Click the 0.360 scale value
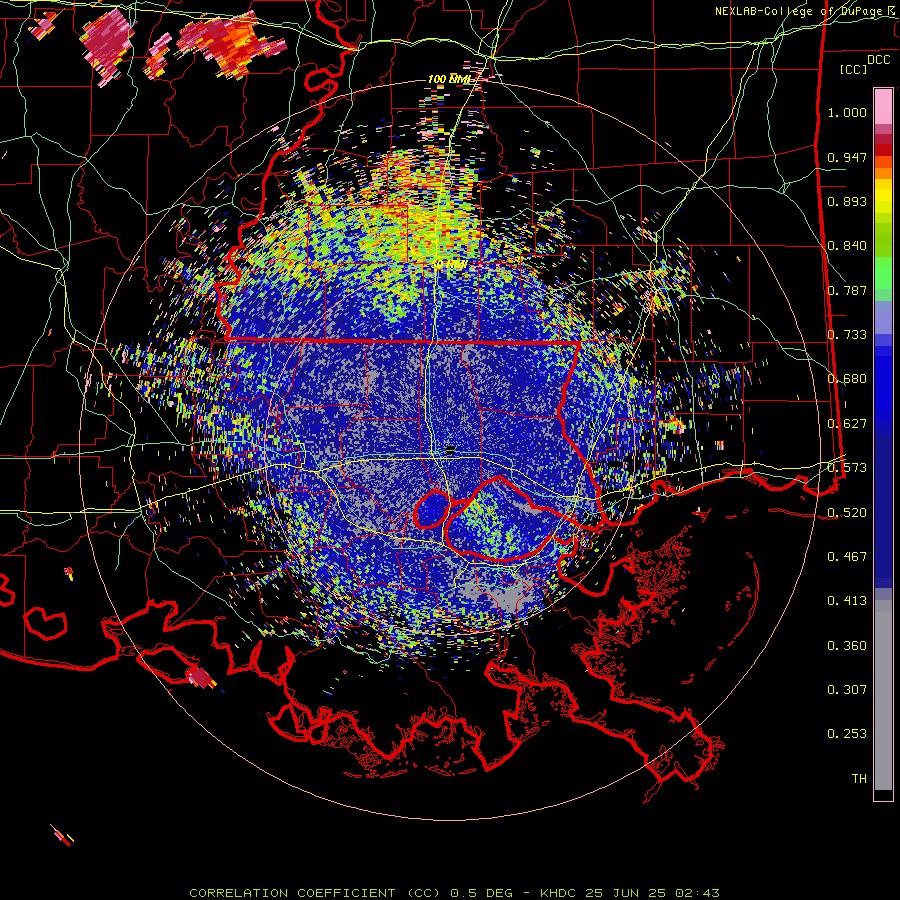The image size is (900, 900). pos(847,646)
